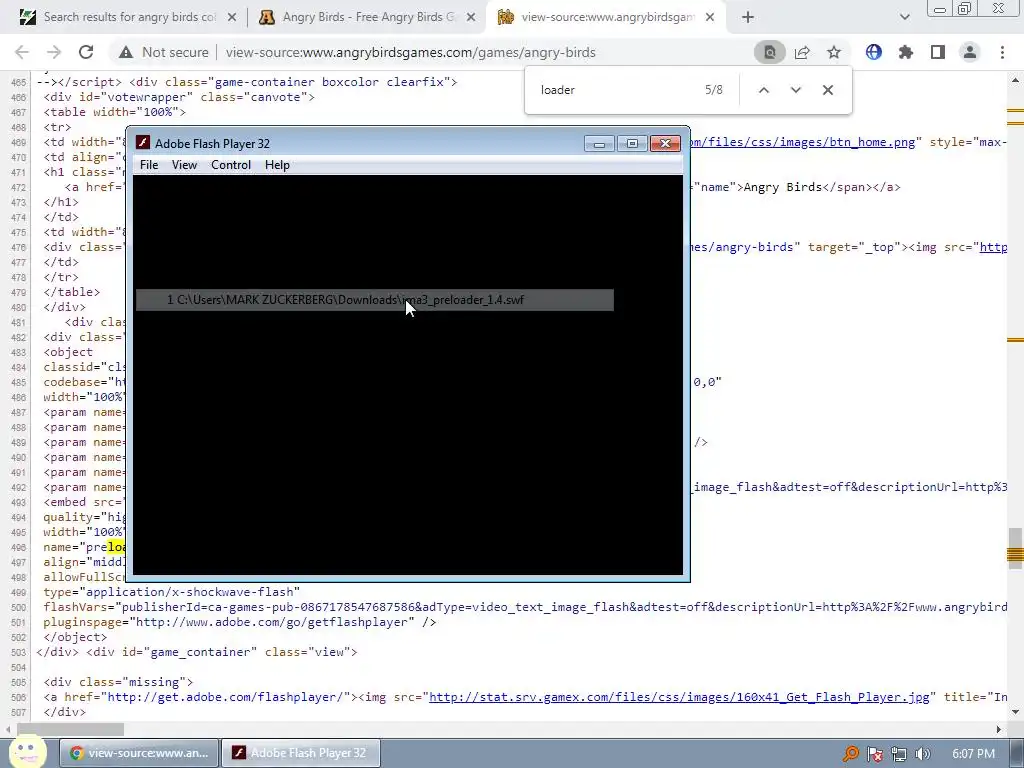
Task: Open the File menu in Flash Player
Action: [149, 165]
